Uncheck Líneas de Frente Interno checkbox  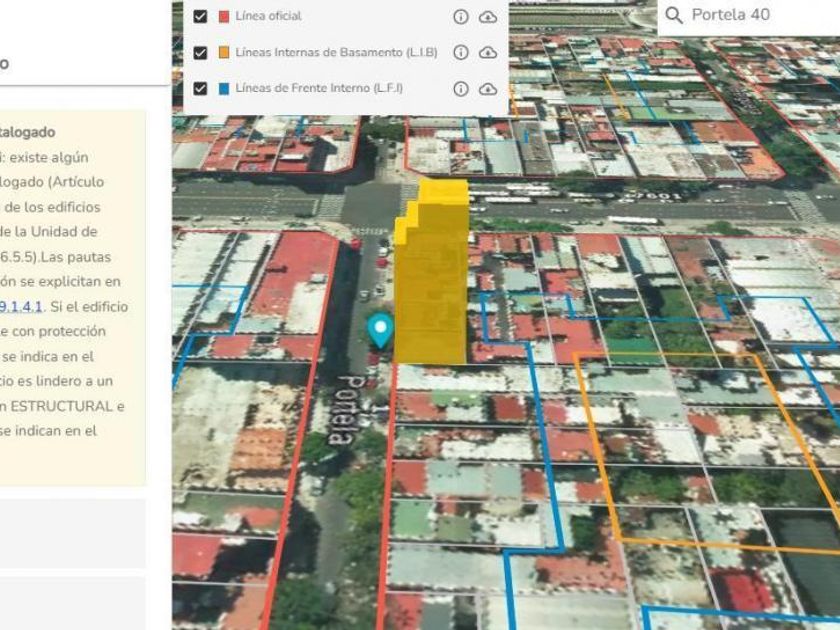point(200,88)
